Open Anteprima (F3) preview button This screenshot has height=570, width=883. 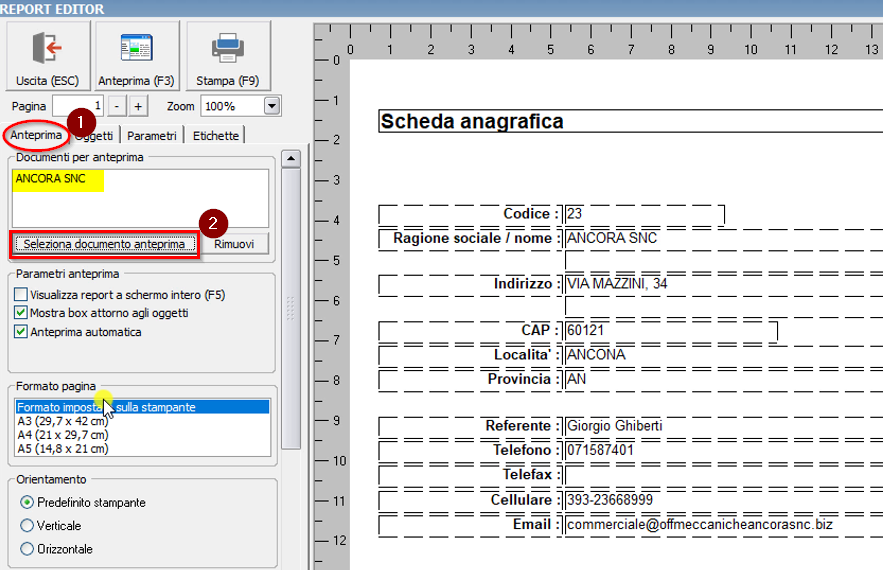point(137,49)
